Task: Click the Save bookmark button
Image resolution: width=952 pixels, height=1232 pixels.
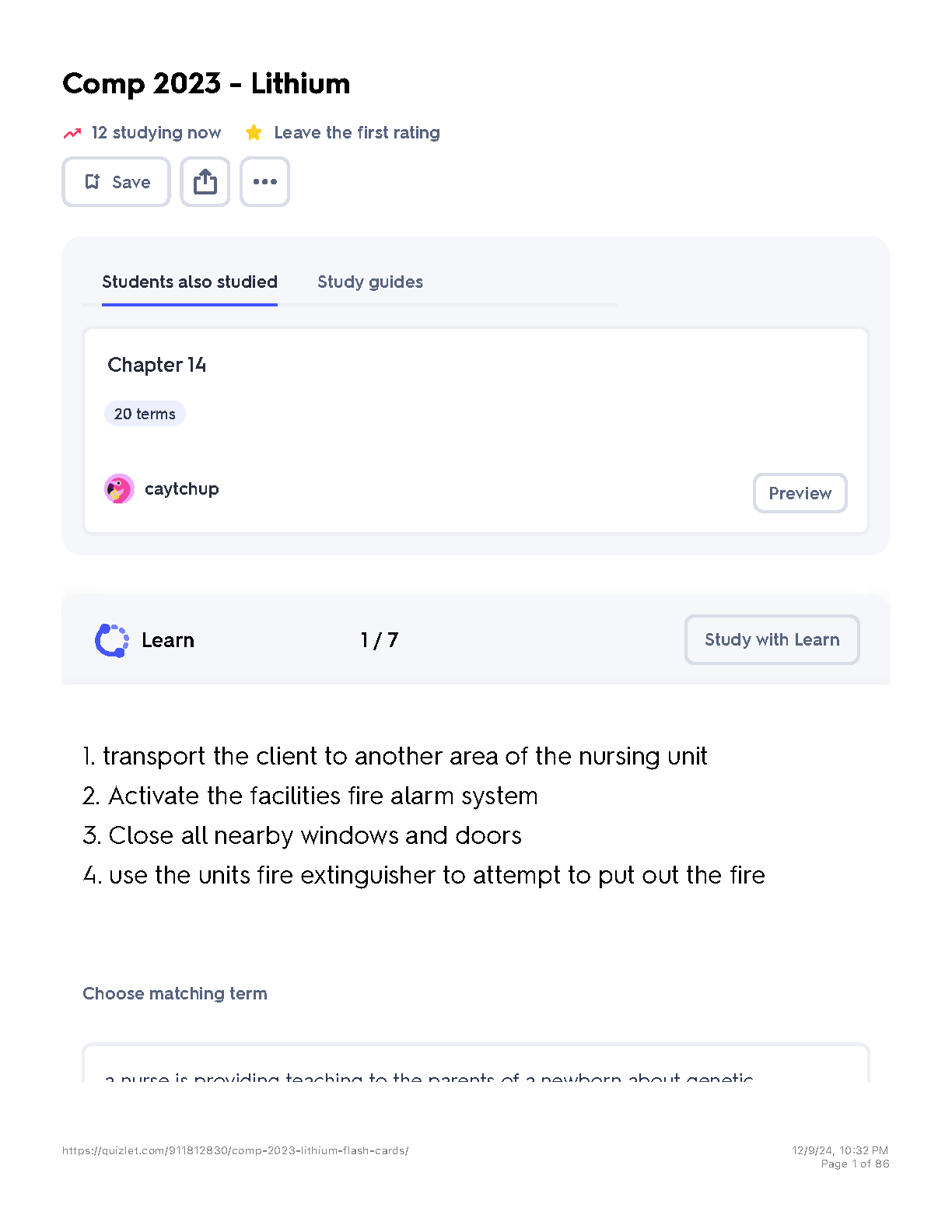Action: coord(117,182)
